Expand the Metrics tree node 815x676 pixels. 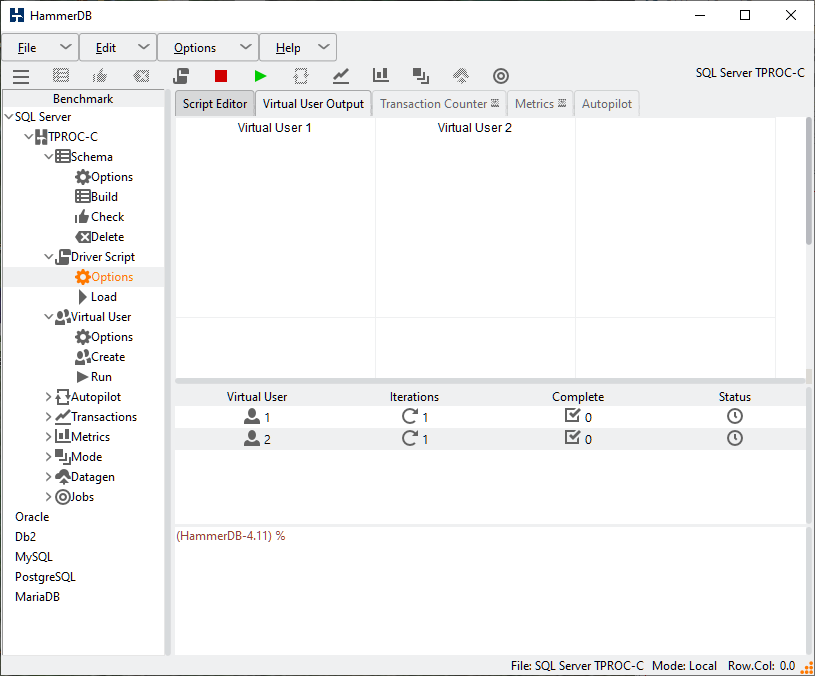tap(48, 437)
